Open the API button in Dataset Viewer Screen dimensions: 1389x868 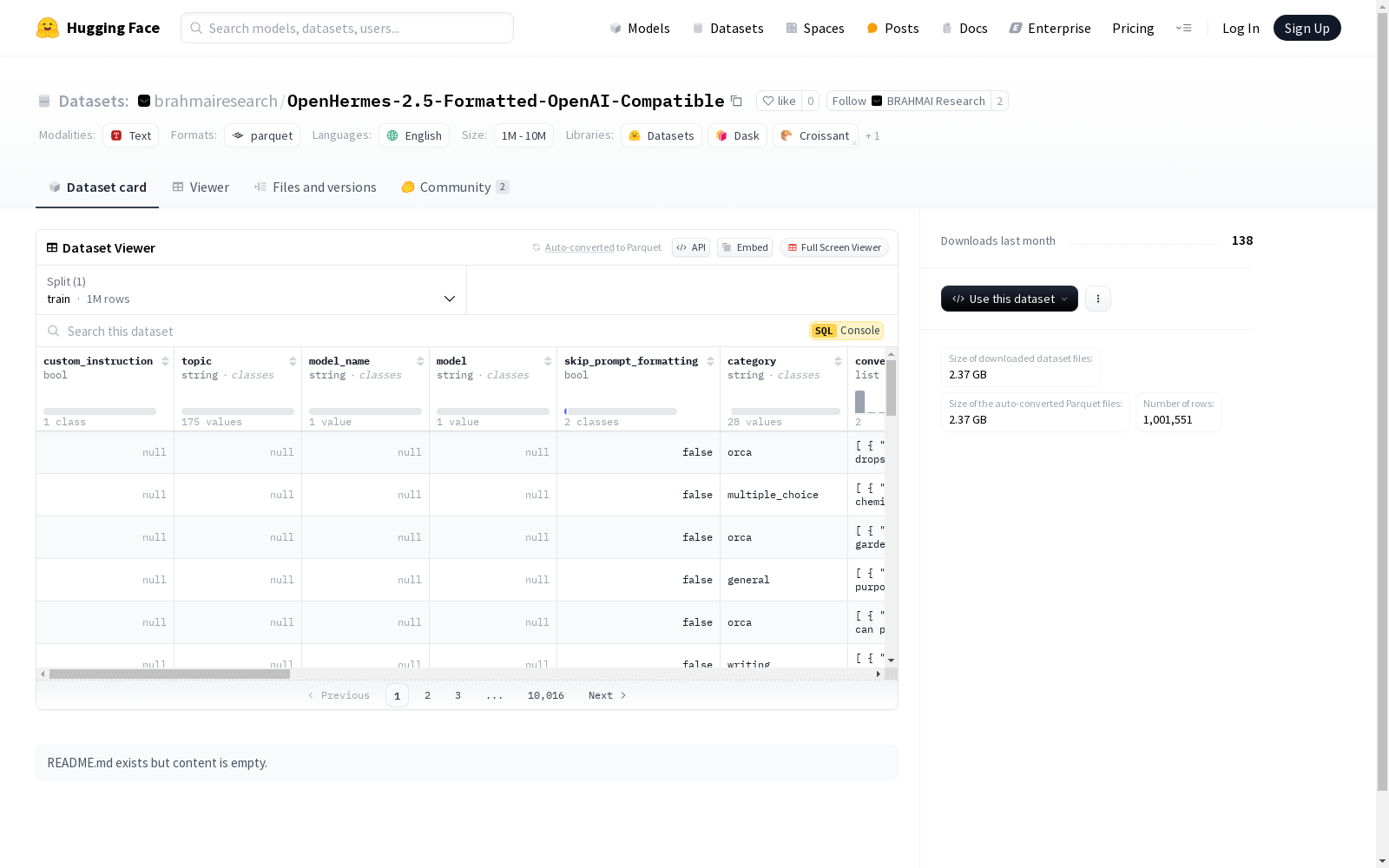691,247
